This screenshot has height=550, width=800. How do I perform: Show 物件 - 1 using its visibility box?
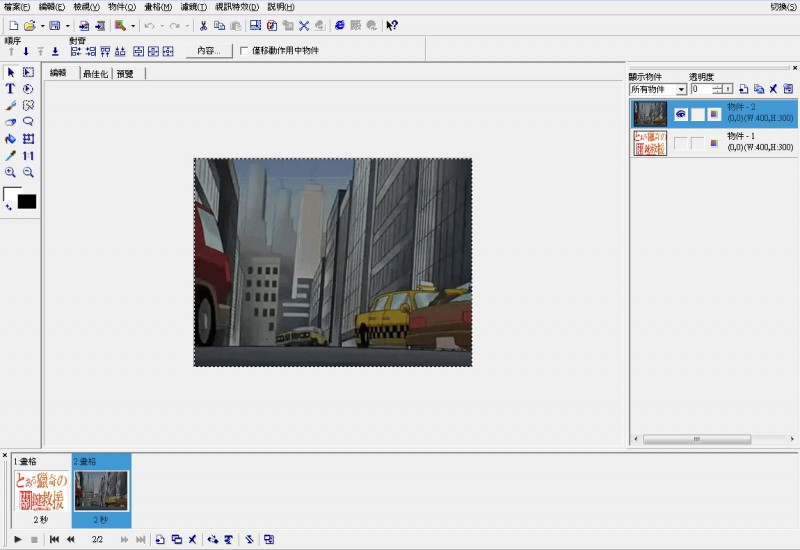[680, 143]
